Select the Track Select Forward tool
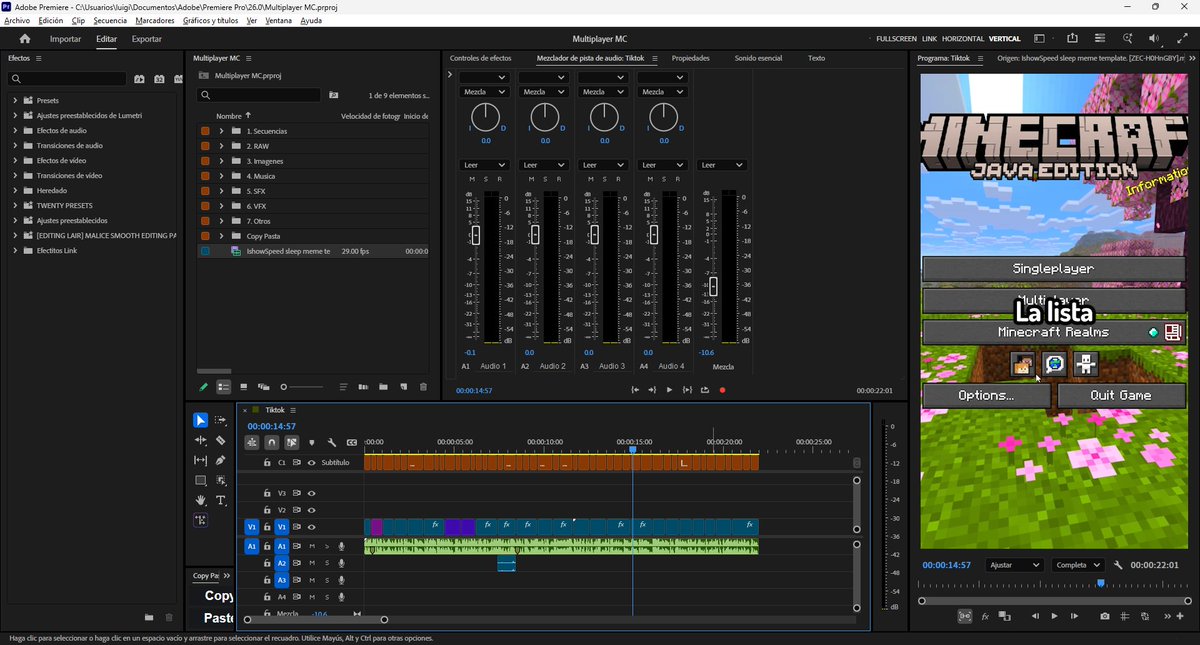 (221, 420)
